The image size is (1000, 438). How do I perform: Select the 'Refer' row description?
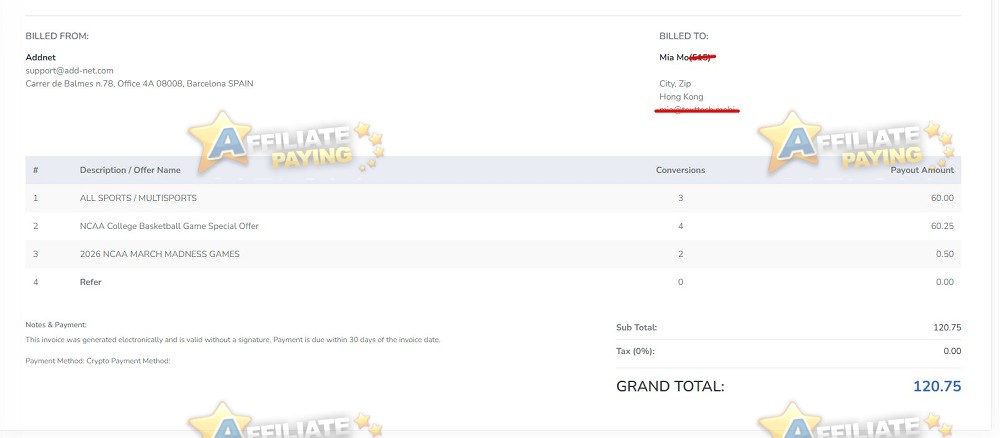click(91, 282)
